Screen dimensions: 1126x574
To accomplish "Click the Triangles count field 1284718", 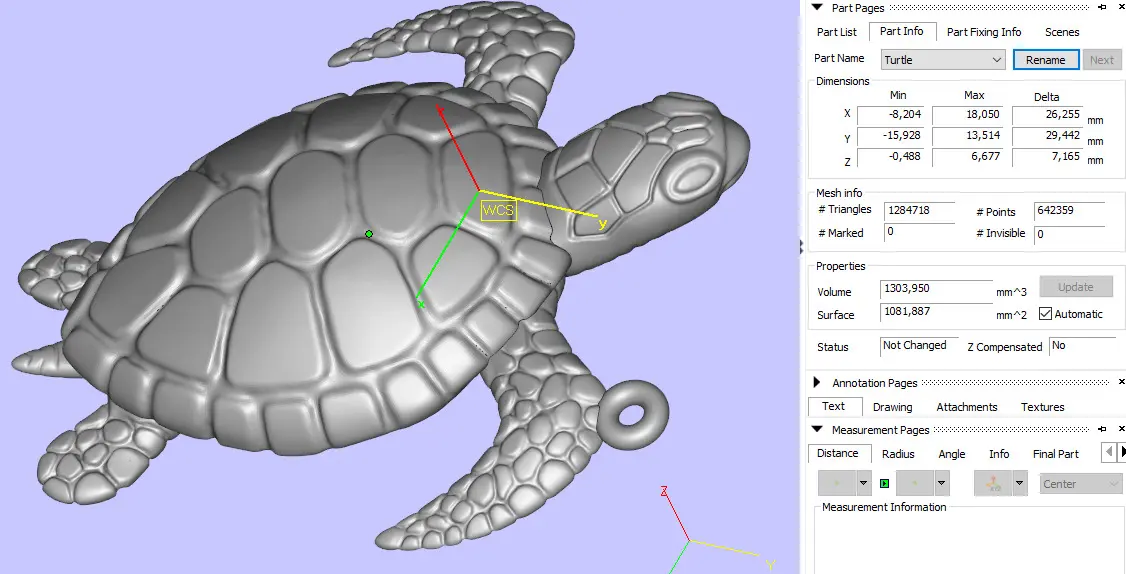I will pos(919,210).
